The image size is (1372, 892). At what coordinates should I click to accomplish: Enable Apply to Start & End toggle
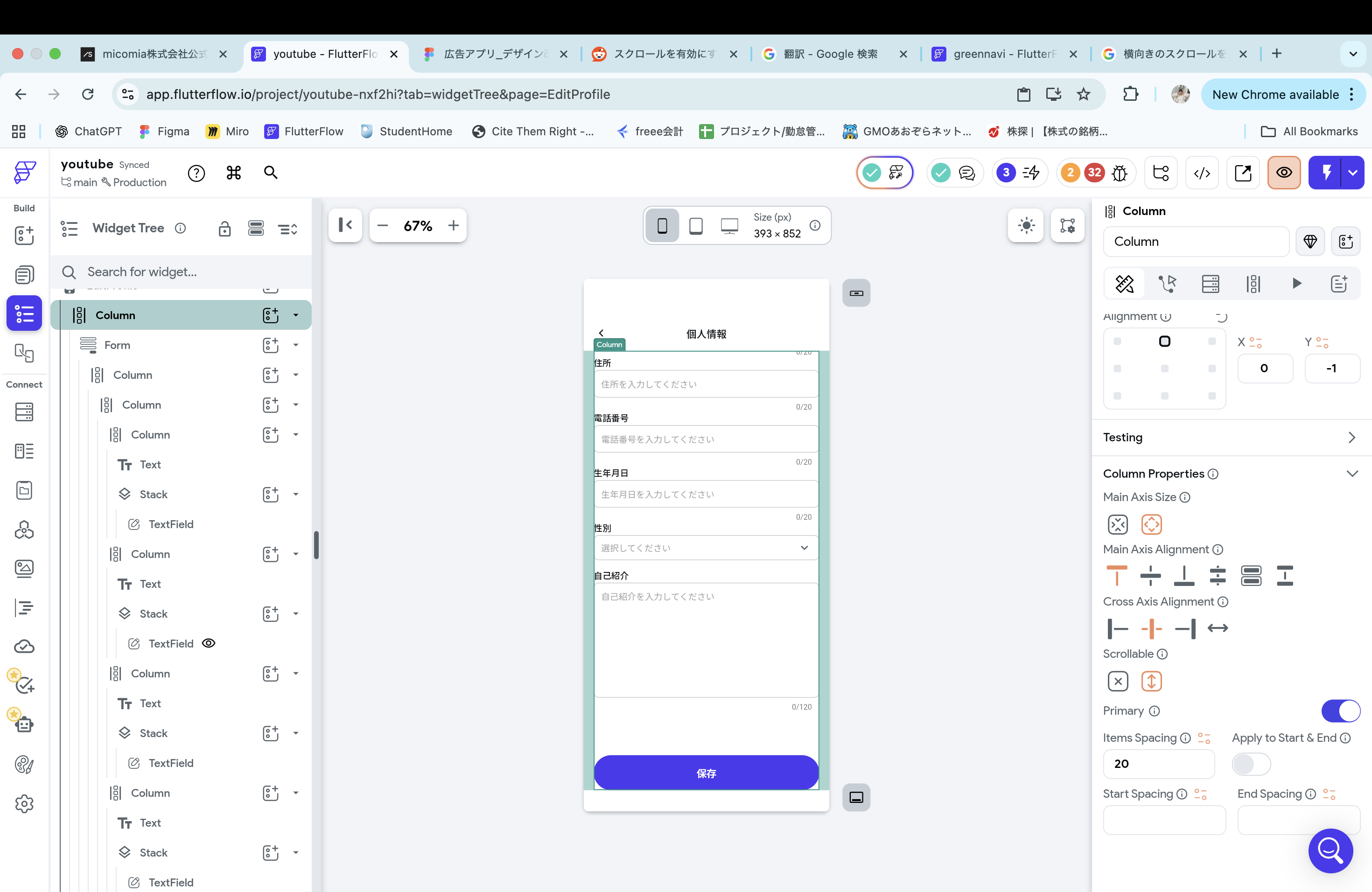coord(1250,764)
